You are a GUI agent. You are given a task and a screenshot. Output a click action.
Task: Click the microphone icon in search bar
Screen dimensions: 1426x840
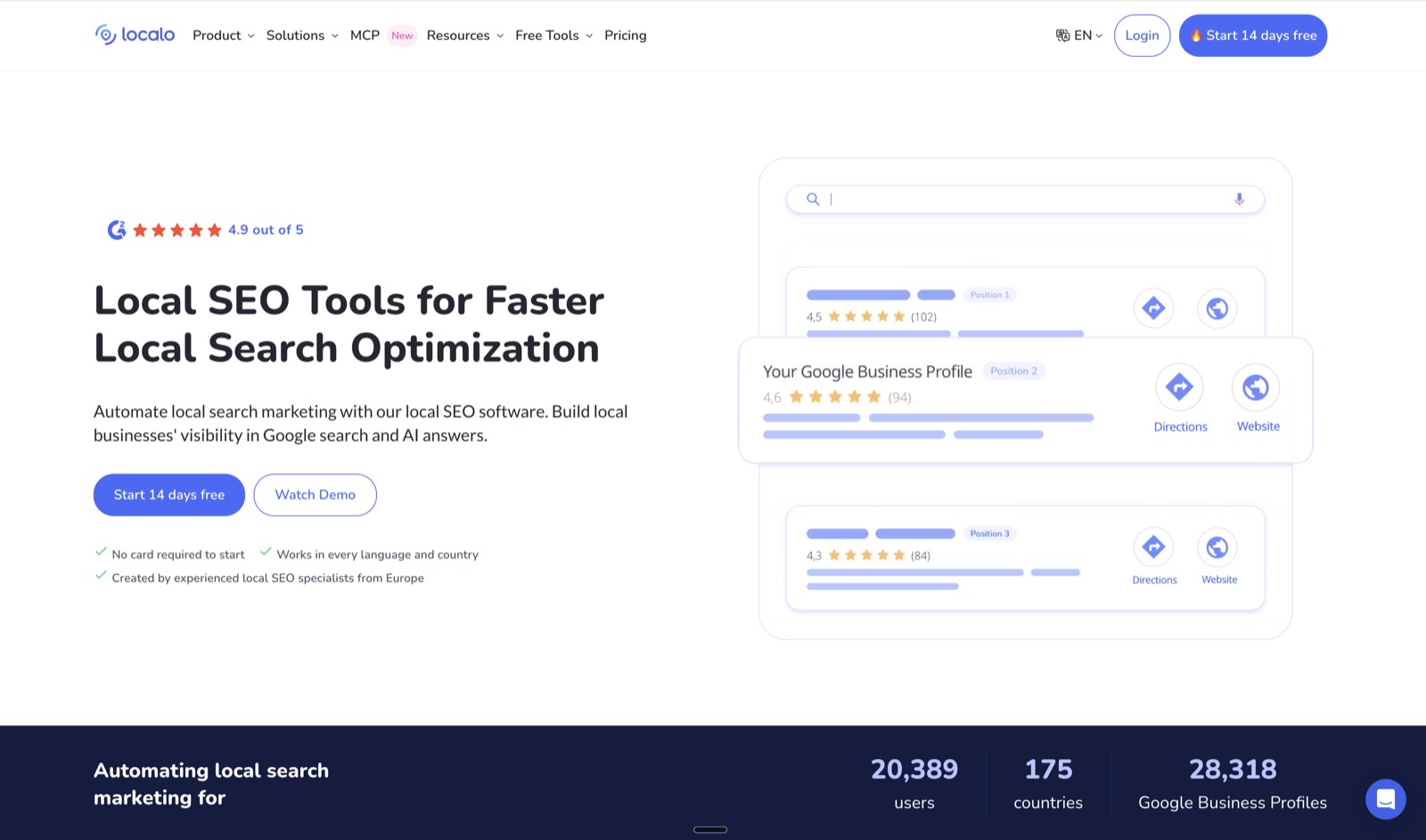point(1239,200)
